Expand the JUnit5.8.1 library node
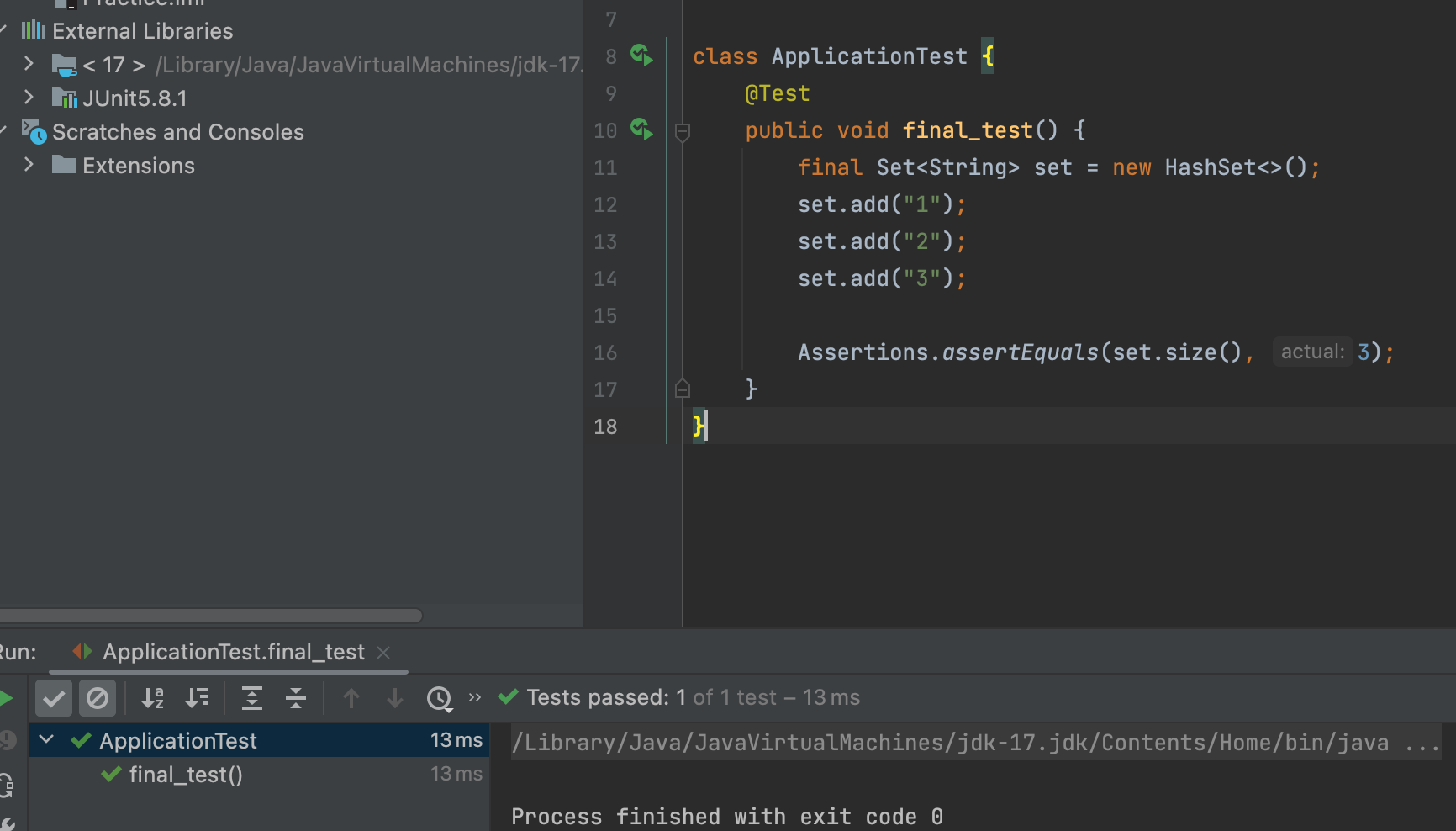 pos(29,98)
